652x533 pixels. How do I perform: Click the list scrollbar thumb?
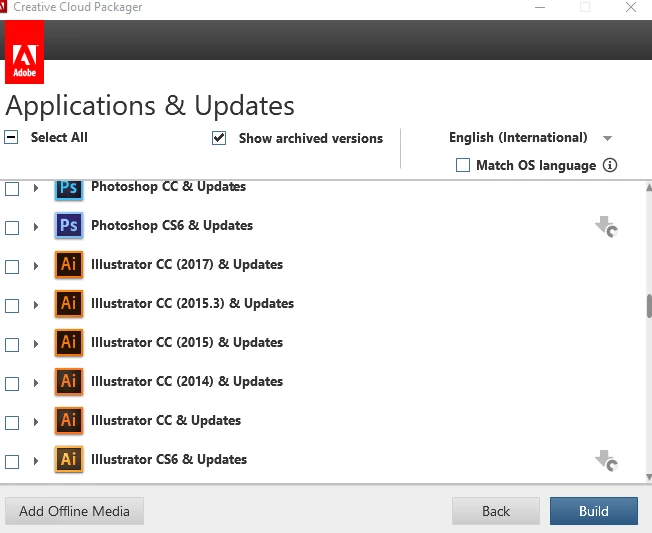(649, 306)
